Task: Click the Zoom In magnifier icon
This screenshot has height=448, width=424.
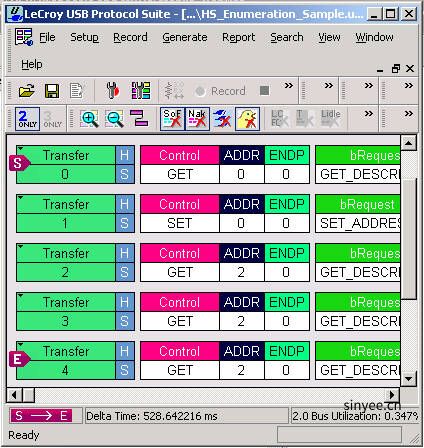Action: click(x=89, y=119)
